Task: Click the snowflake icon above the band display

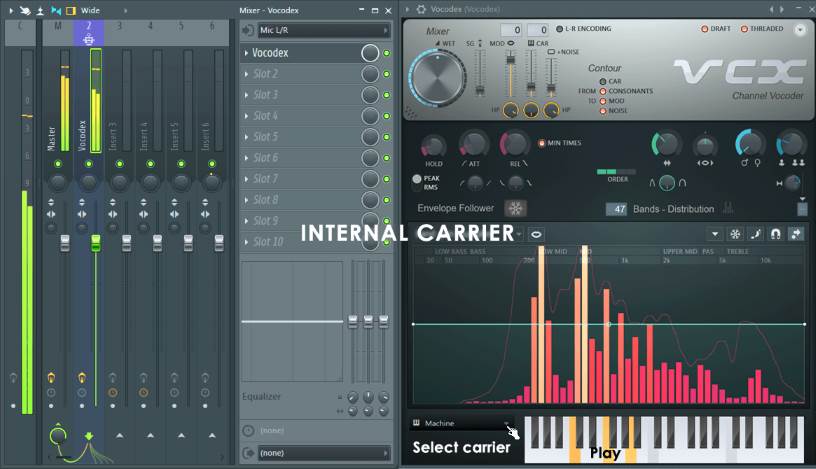Action: tap(735, 234)
